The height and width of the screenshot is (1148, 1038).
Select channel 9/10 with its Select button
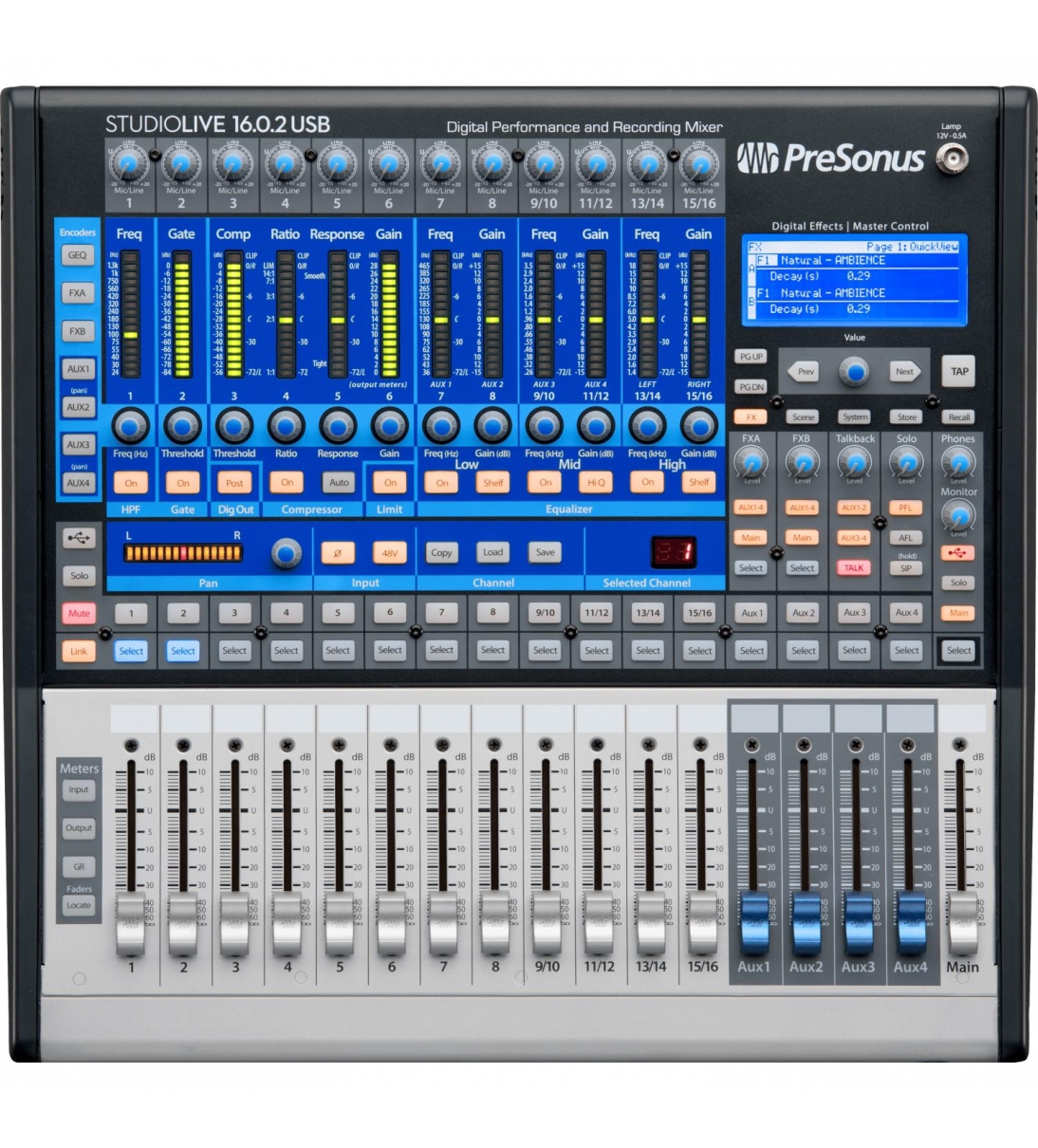(545, 650)
